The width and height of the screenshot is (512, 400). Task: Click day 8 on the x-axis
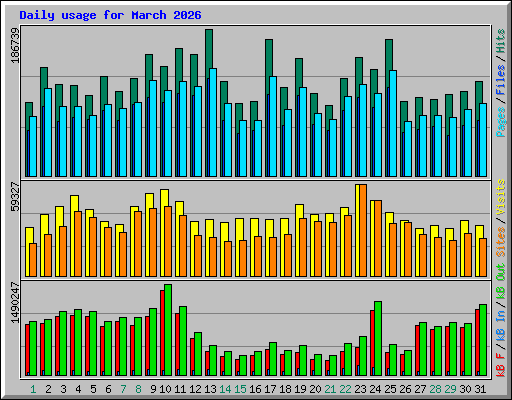(x=138, y=389)
